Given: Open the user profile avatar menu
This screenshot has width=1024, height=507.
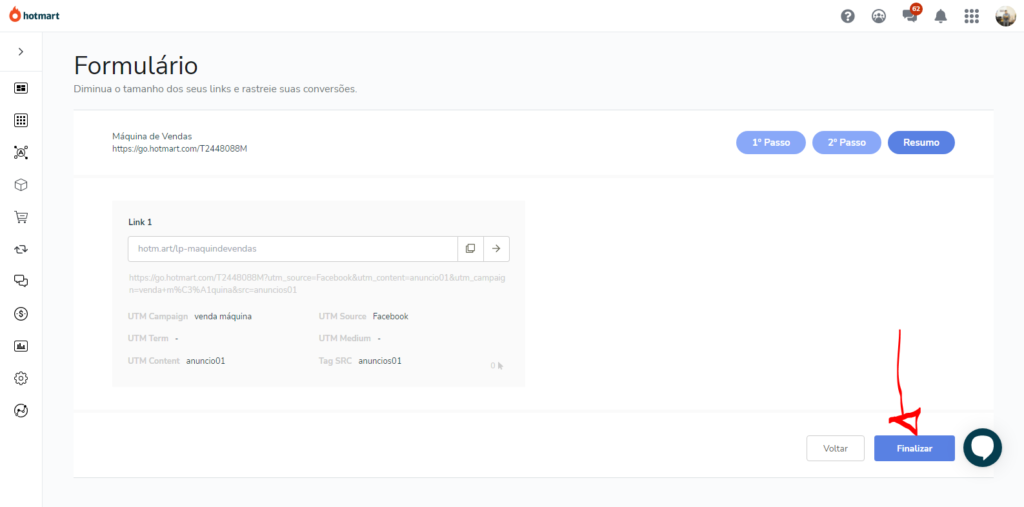Looking at the screenshot, I should click(1005, 16).
